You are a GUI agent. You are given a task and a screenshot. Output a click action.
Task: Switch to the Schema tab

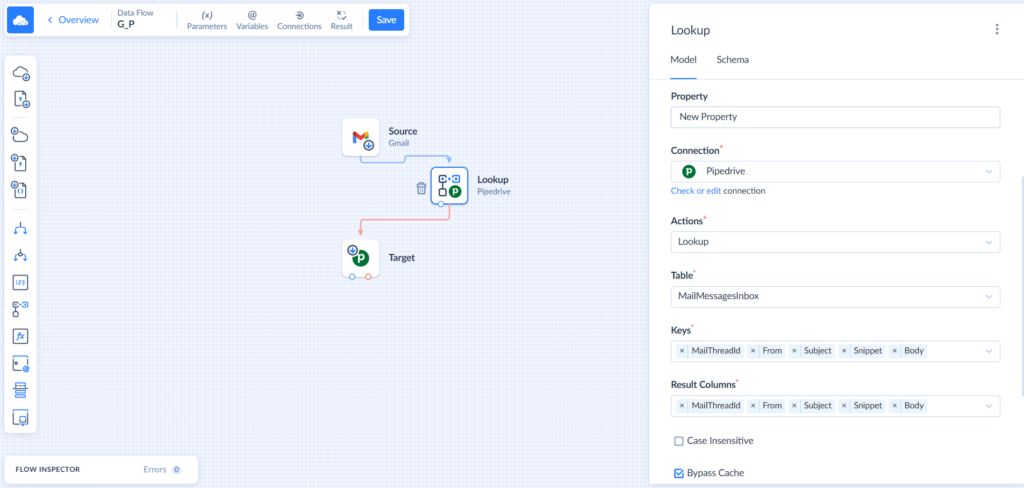pos(733,59)
